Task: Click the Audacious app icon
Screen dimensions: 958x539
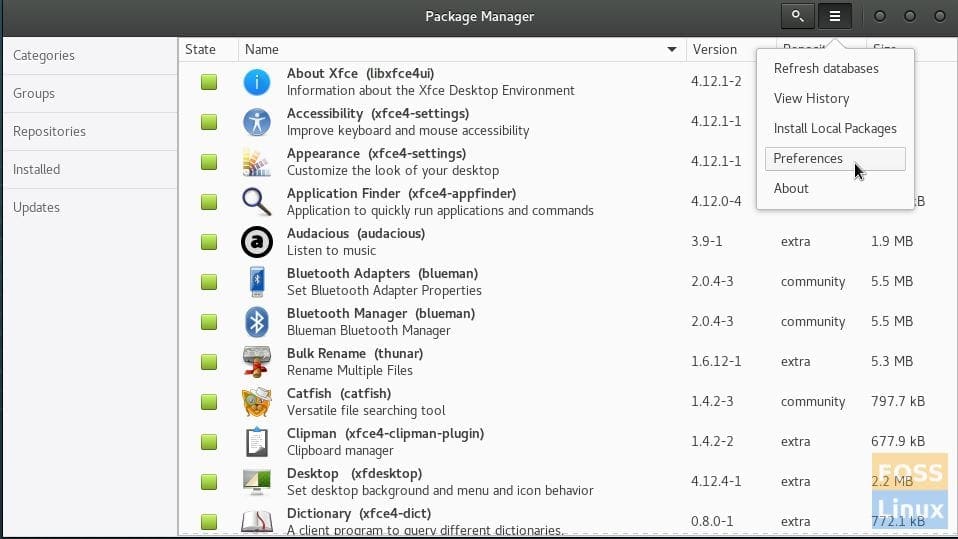Action: (257, 242)
